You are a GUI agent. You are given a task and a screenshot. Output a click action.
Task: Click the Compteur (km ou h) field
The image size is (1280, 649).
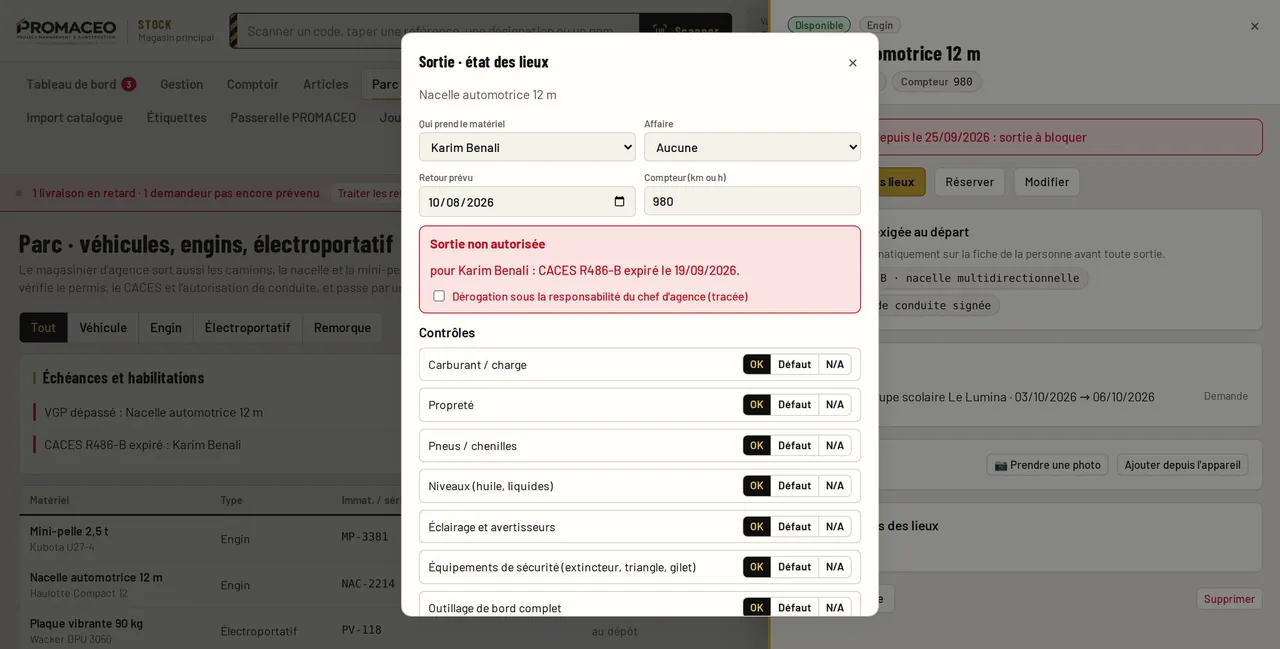point(752,201)
